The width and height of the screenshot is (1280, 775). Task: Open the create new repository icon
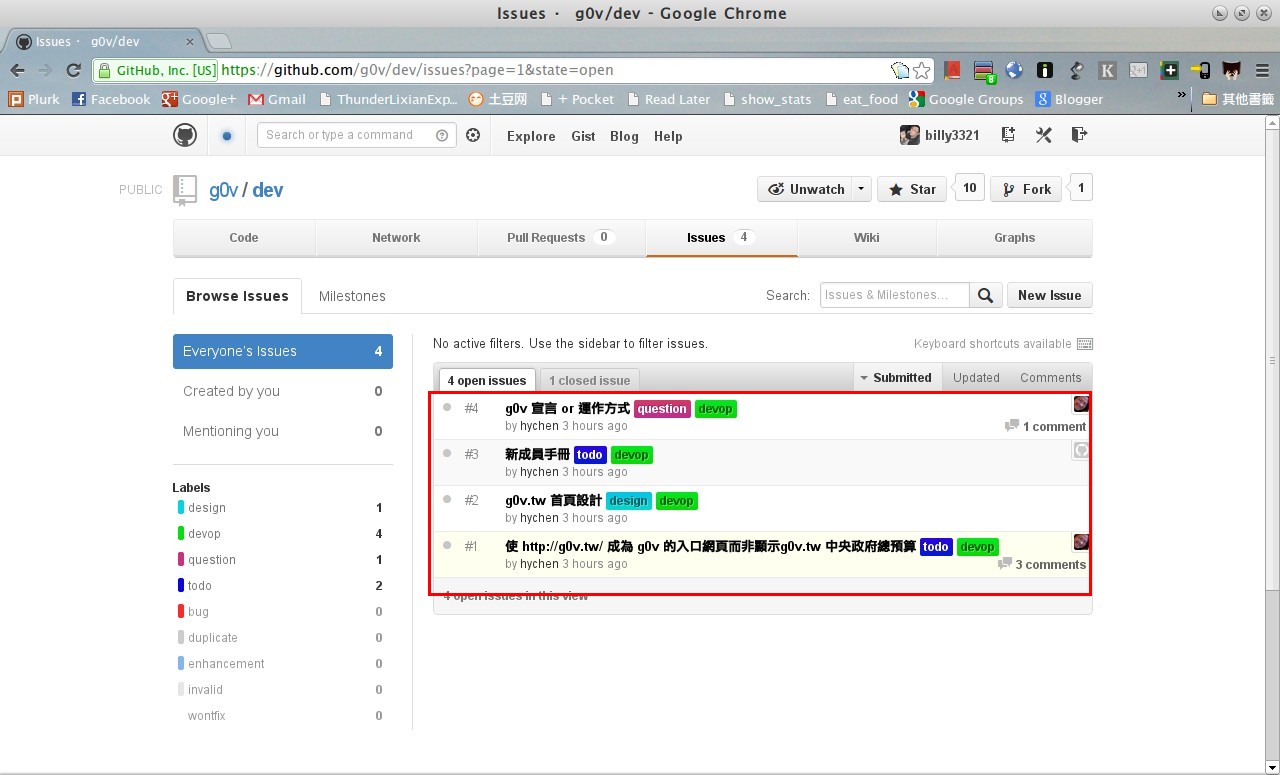[1008, 135]
